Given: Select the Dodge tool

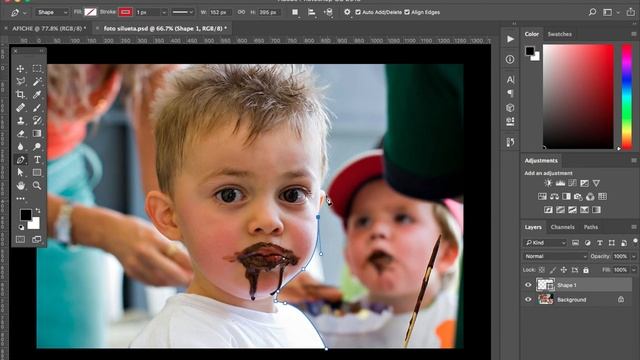Looking at the screenshot, I should pyautogui.click(x=37, y=147).
